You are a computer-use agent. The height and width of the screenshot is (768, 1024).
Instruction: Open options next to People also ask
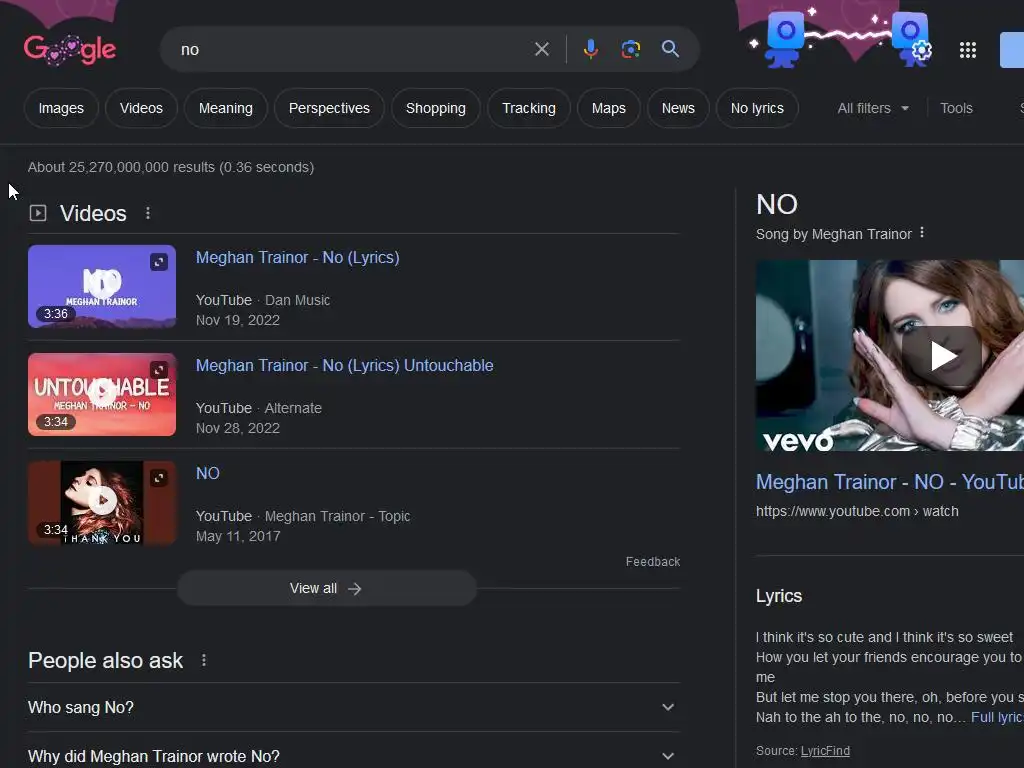click(x=204, y=660)
